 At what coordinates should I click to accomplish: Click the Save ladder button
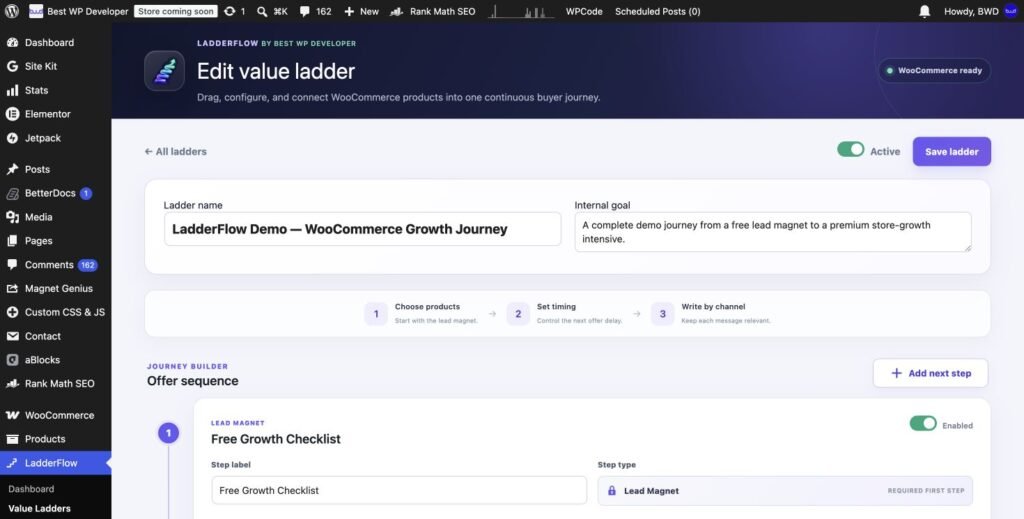tap(952, 151)
